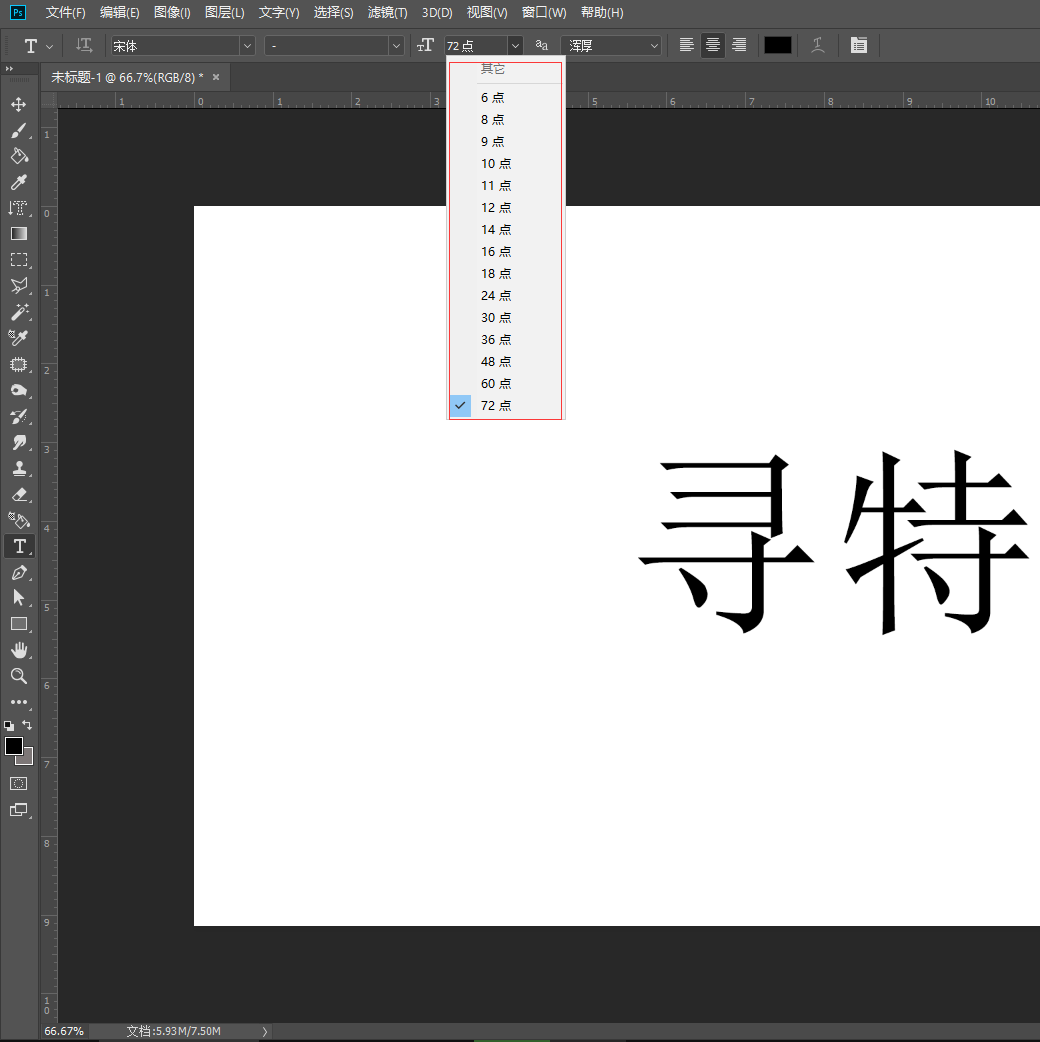Toggle text orientation in options bar
Viewport: 1040px width, 1042px height.
point(84,45)
